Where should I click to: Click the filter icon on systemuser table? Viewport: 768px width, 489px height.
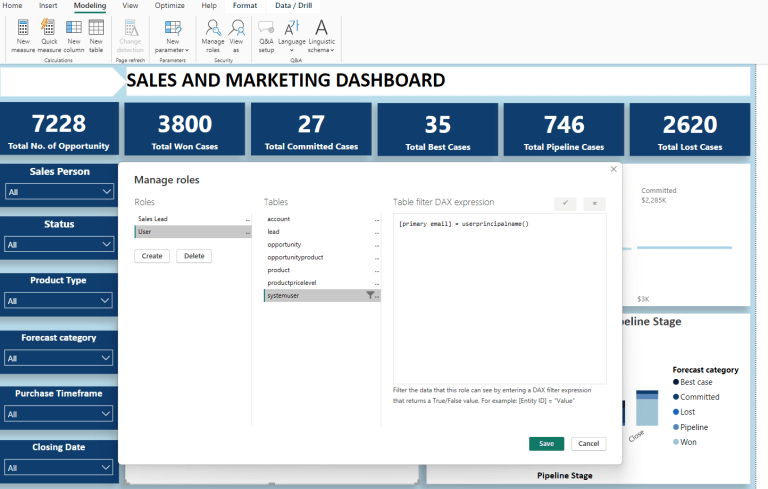pos(370,295)
